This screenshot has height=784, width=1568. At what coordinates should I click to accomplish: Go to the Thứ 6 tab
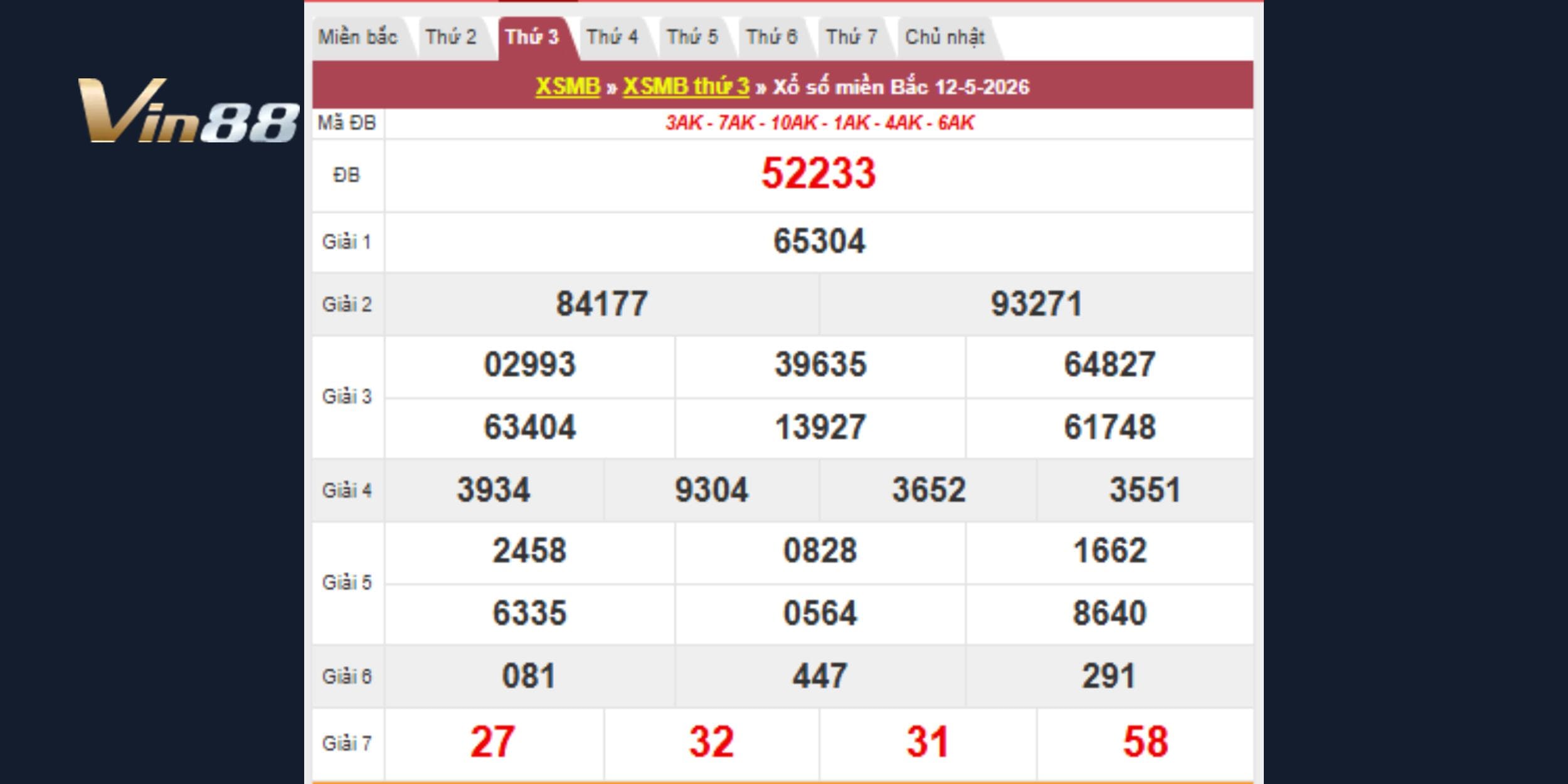coord(771,38)
